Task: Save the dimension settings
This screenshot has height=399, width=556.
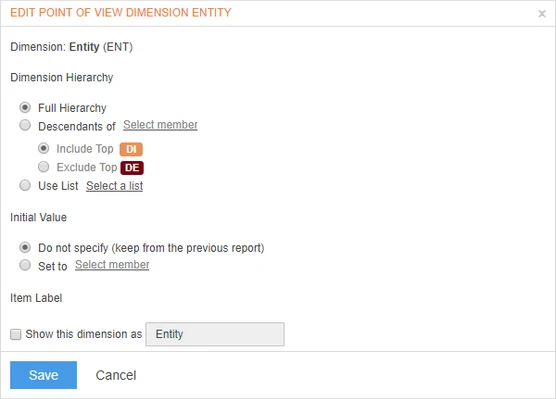Action: (43, 375)
